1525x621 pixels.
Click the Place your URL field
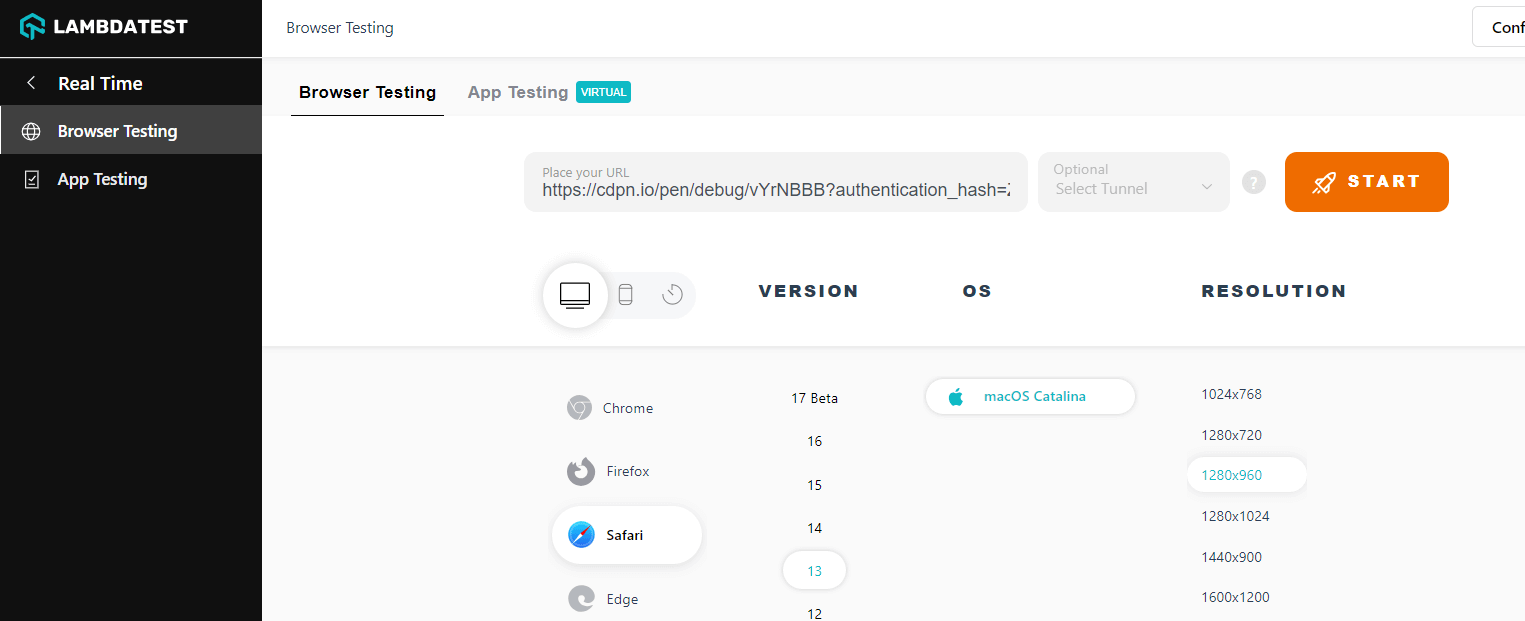[776, 182]
